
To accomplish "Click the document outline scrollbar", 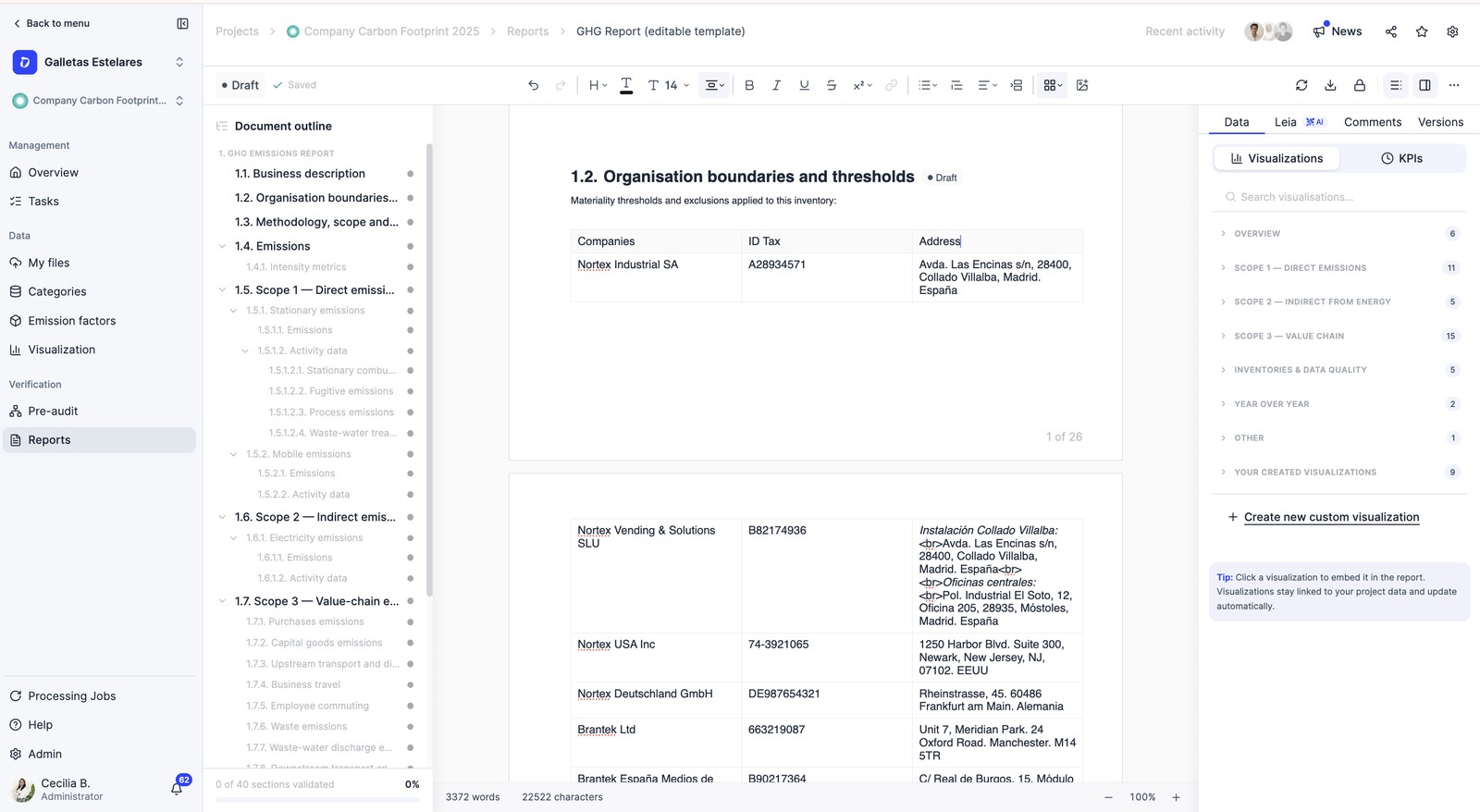I will [x=429, y=370].
